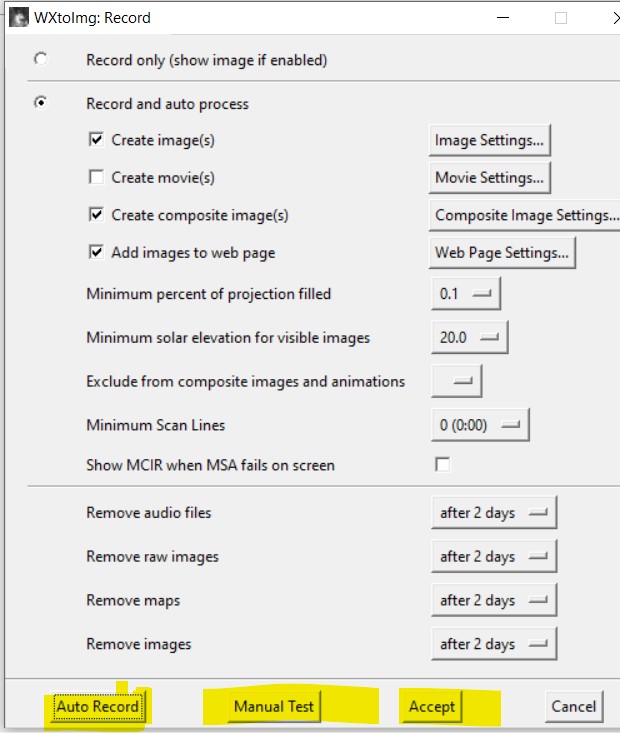Change the Remove maps interval dropdown
This screenshot has width=620, height=733.
coord(494,600)
